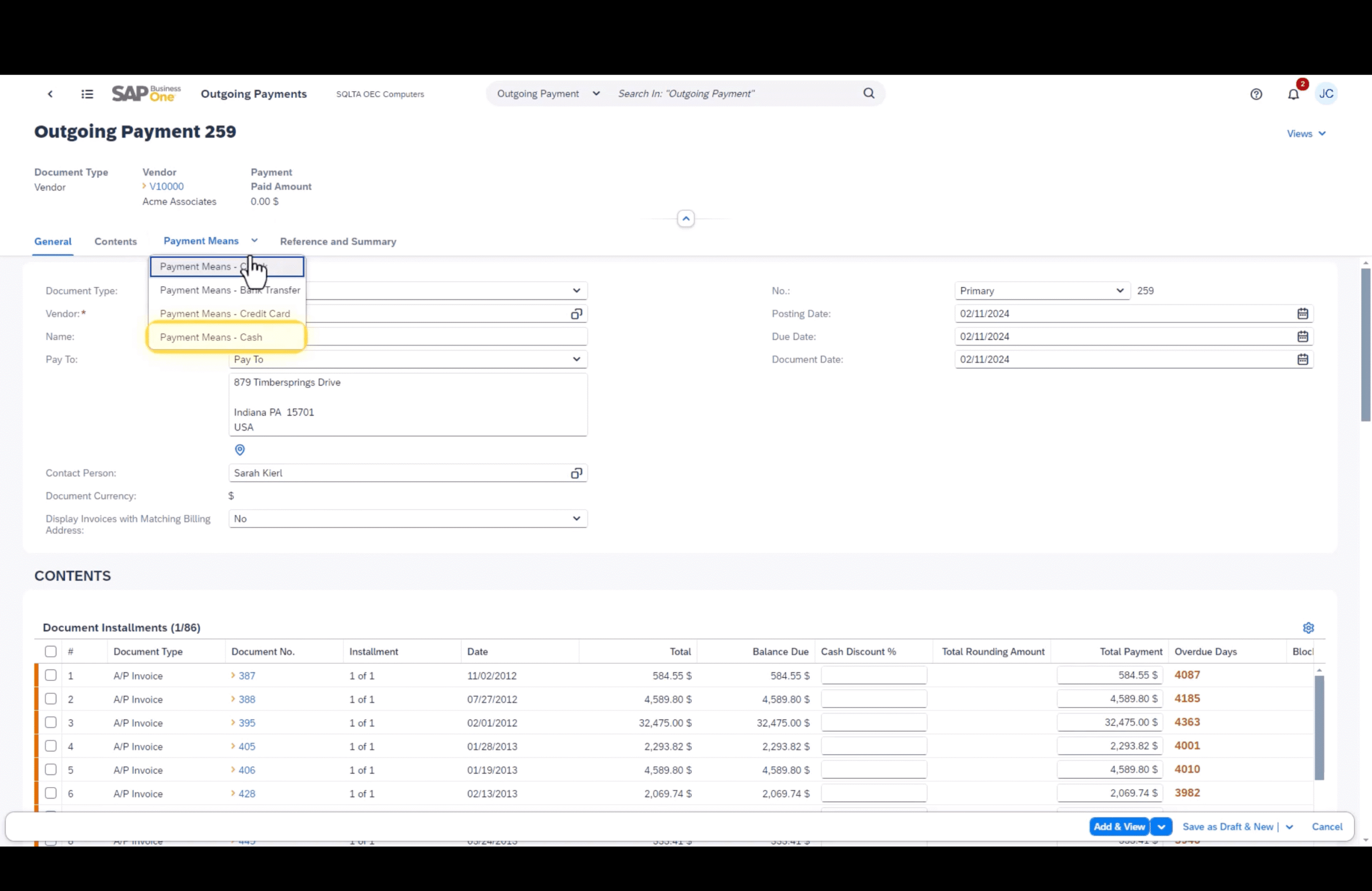The image size is (1372, 891).
Task: Click link arrow beside vendor V10000
Action: (144, 186)
